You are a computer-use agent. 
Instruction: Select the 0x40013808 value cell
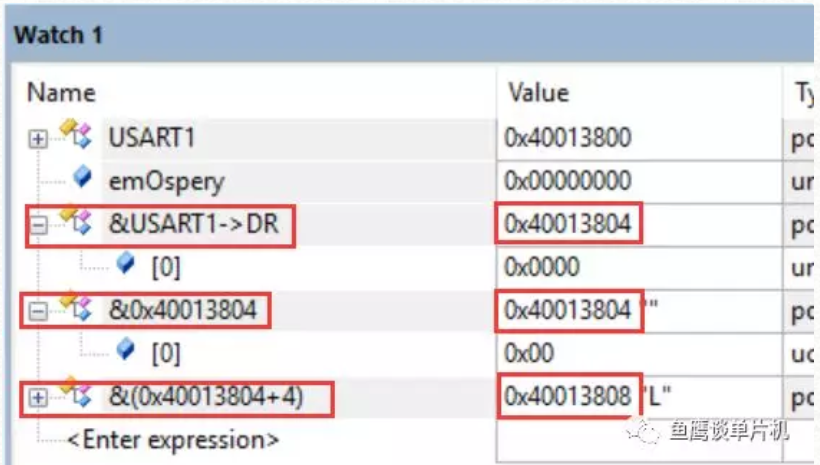[567, 396]
